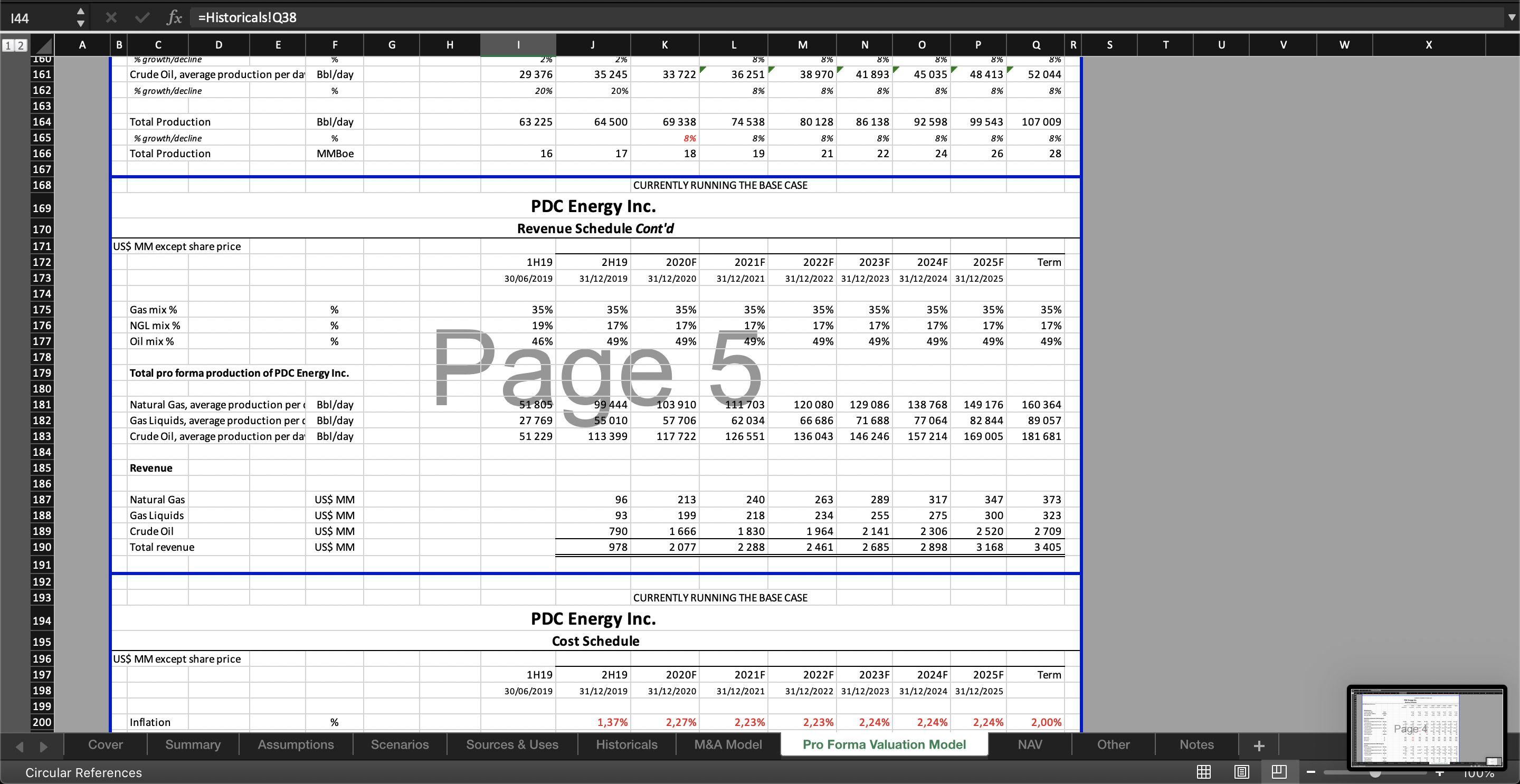Open the Summary sheet tab
The height and width of the screenshot is (784, 1520).
pyautogui.click(x=193, y=744)
